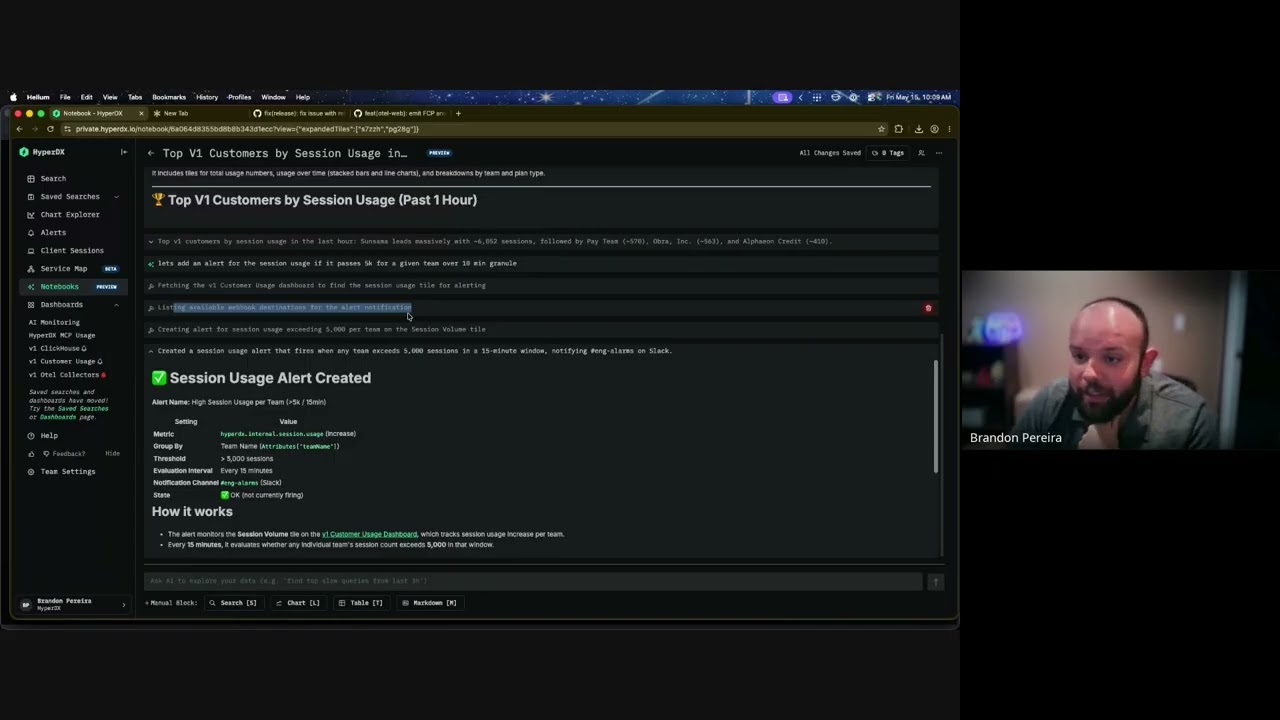Open the Apple menu
This screenshot has width=1280, height=720.
coord(13,97)
